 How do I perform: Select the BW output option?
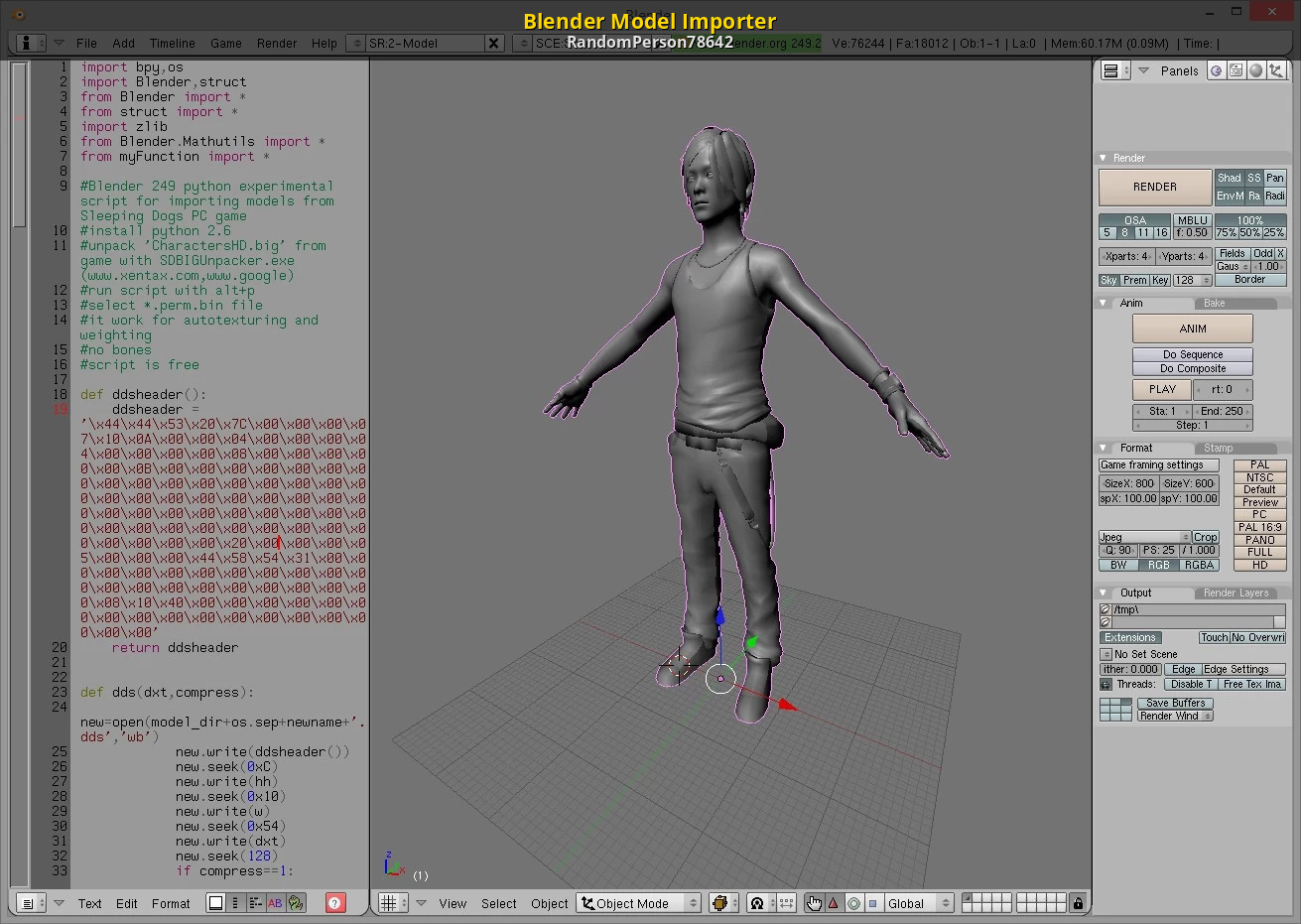[x=1118, y=565]
